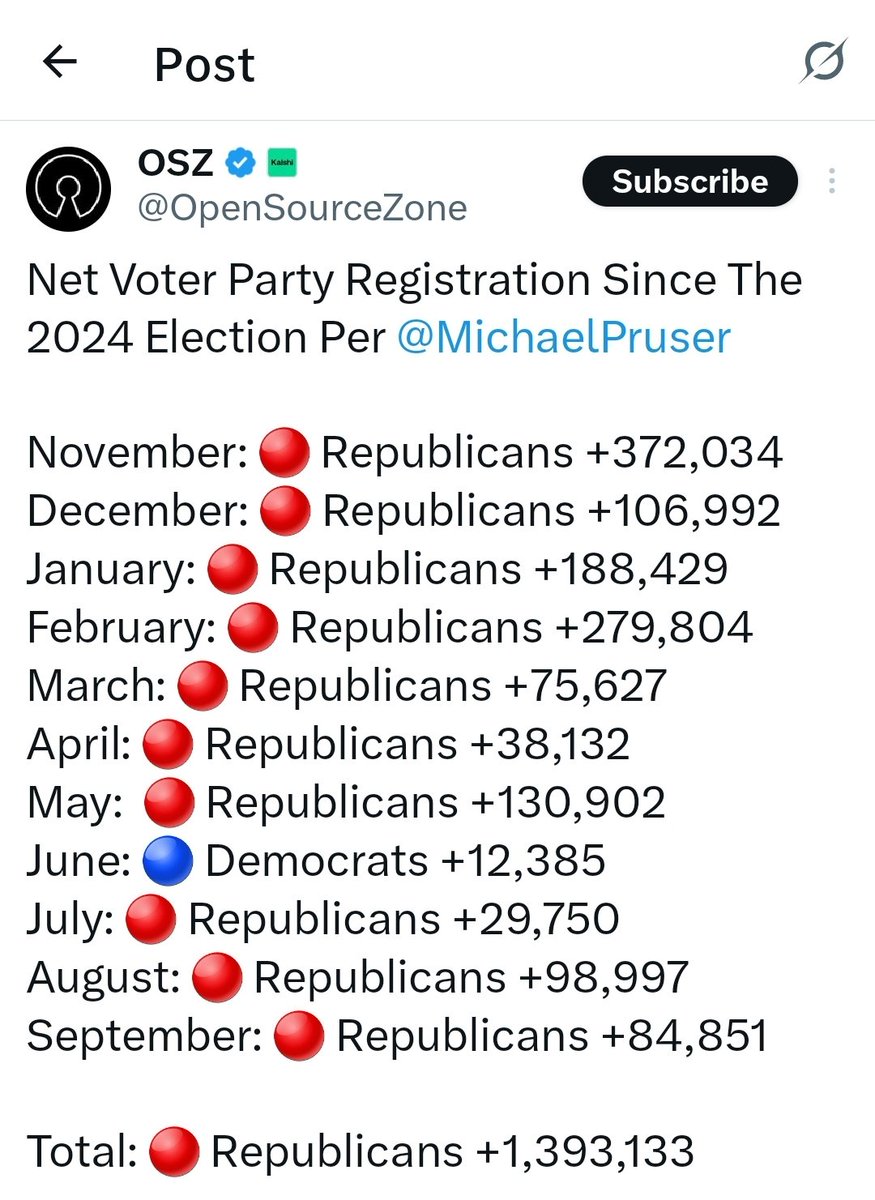The height and width of the screenshot is (1200, 875).
Task: Tap the Total Republicans +1,393,133 line
Action: click(361, 1152)
